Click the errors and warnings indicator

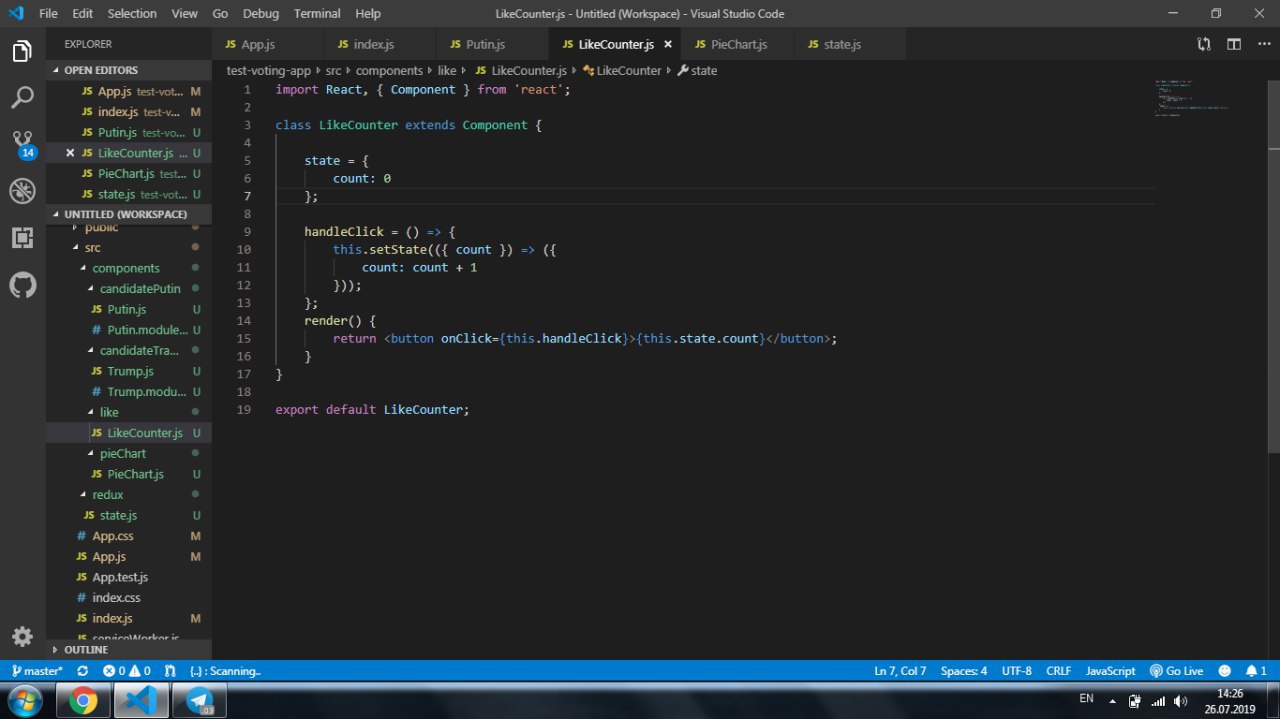click(126, 671)
